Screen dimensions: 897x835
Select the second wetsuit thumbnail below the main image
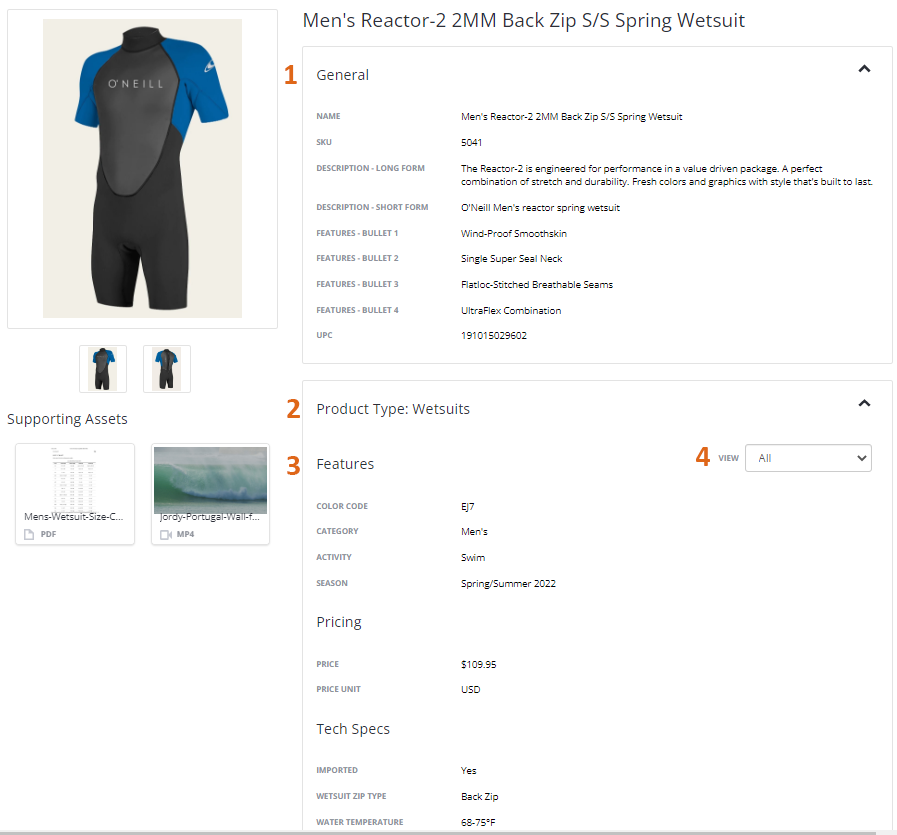point(166,369)
